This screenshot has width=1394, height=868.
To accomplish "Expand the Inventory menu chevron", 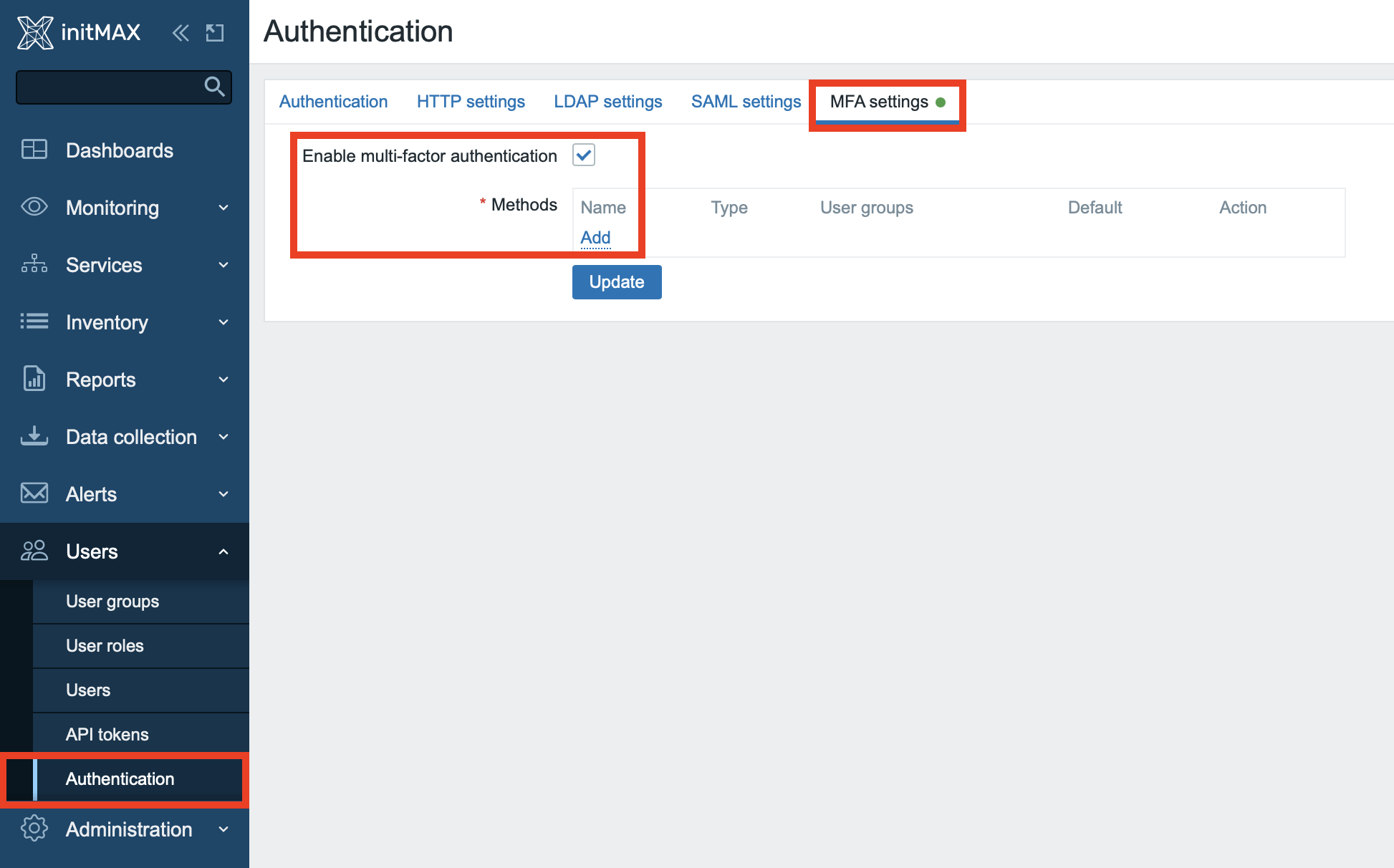I will point(223,322).
